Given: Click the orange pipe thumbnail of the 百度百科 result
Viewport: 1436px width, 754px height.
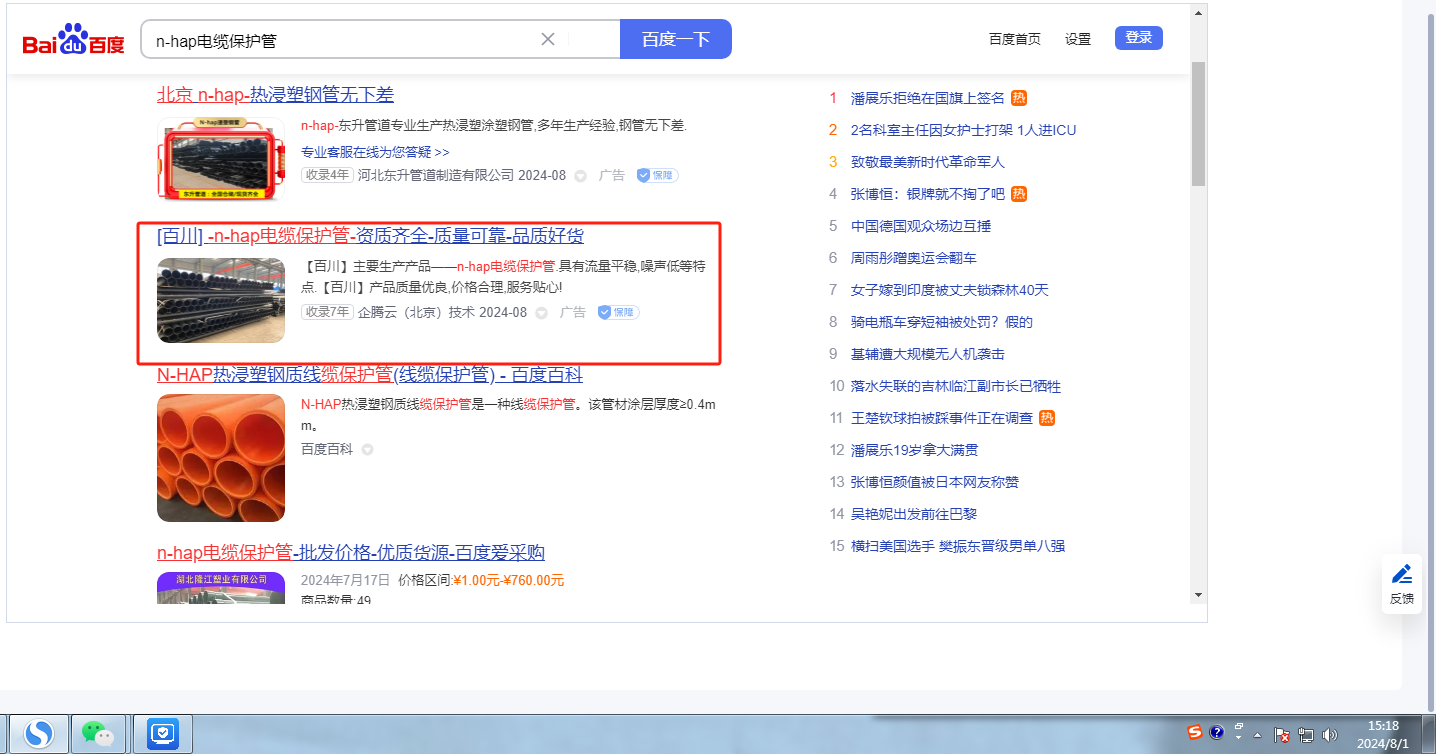Looking at the screenshot, I should point(221,458).
